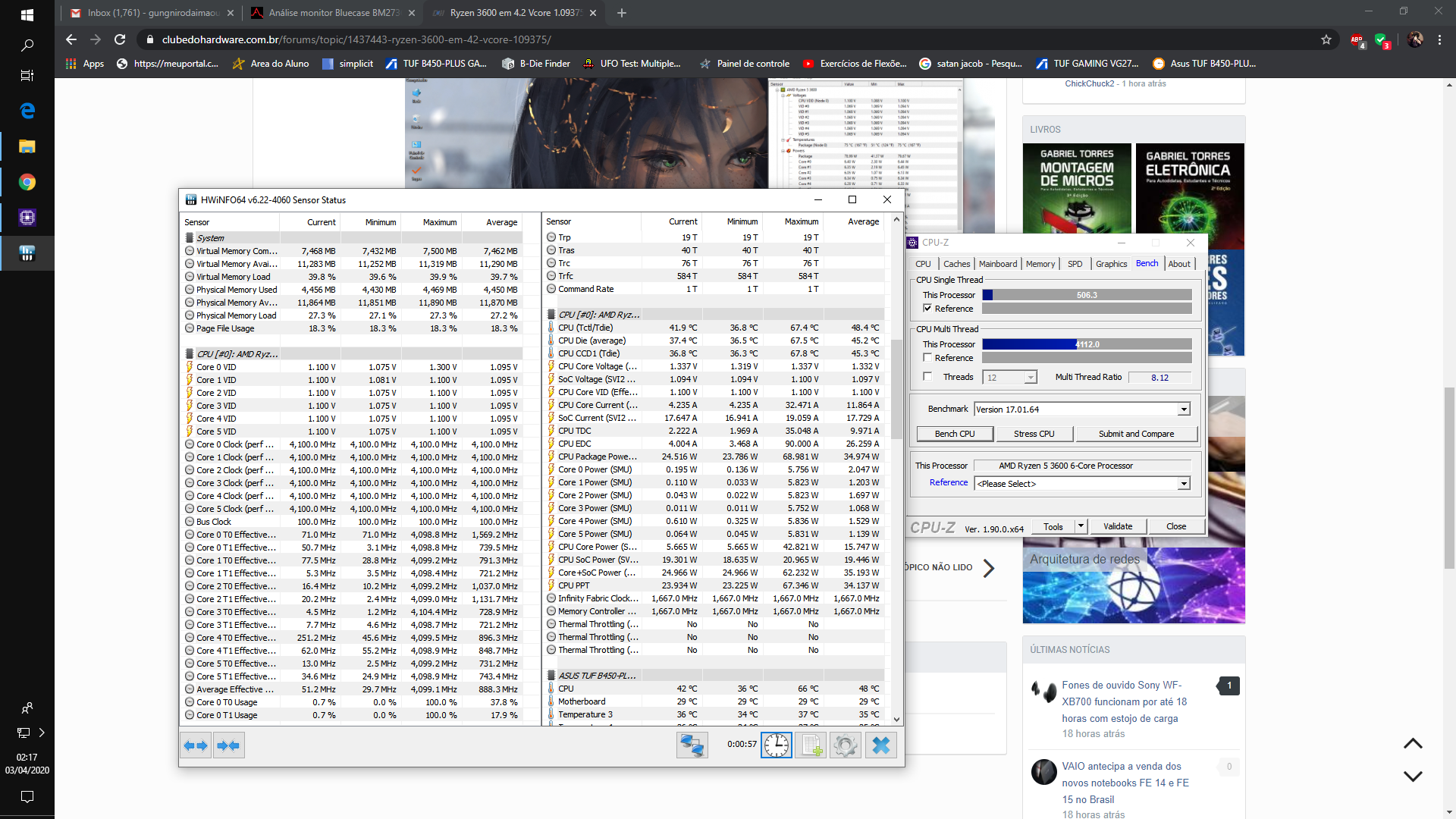This screenshot has height=819, width=1456.
Task: Open the SPD tab in CPU-Z
Action: pos(1075,264)
